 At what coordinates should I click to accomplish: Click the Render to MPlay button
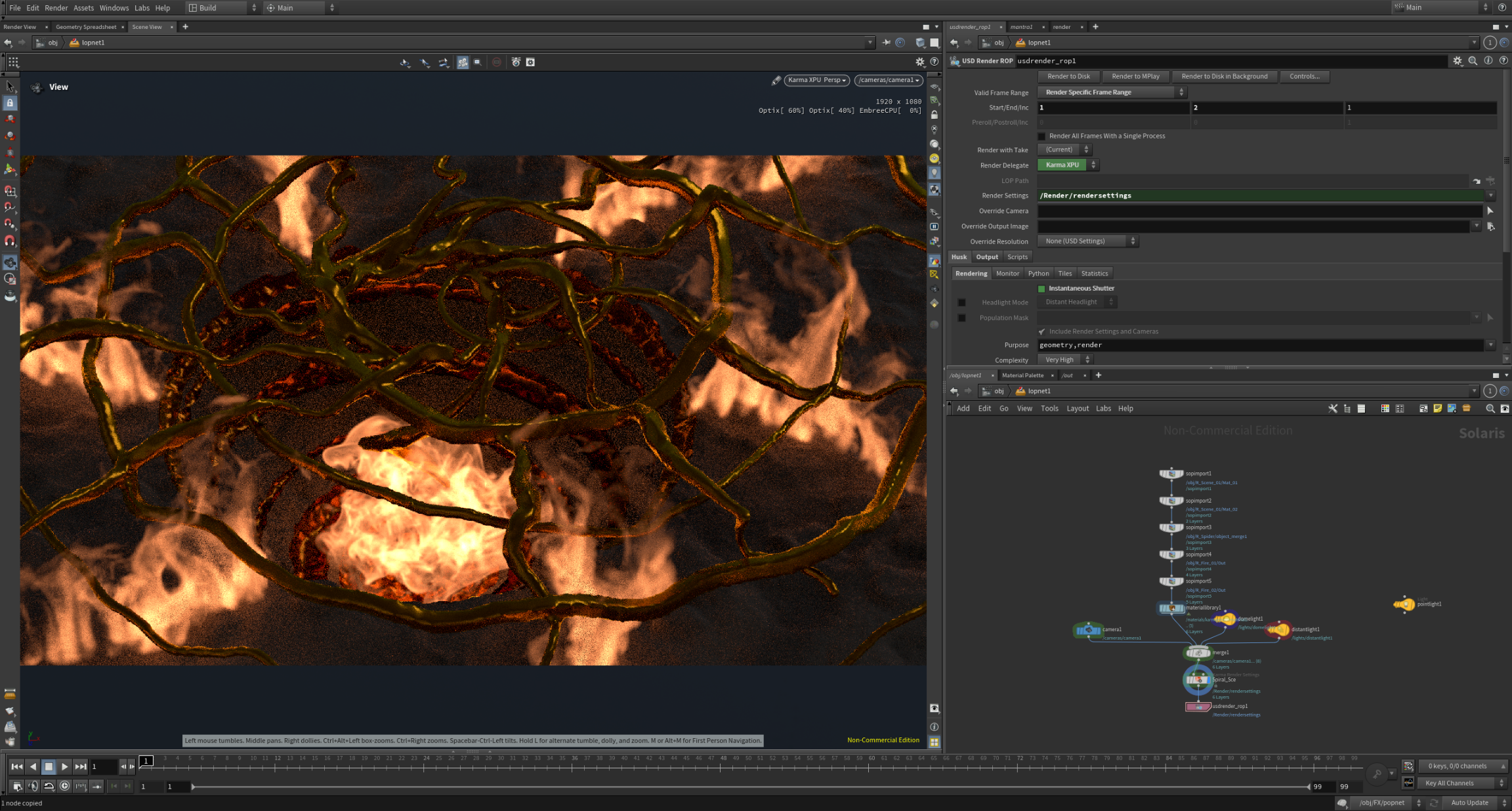[1135, 77]
